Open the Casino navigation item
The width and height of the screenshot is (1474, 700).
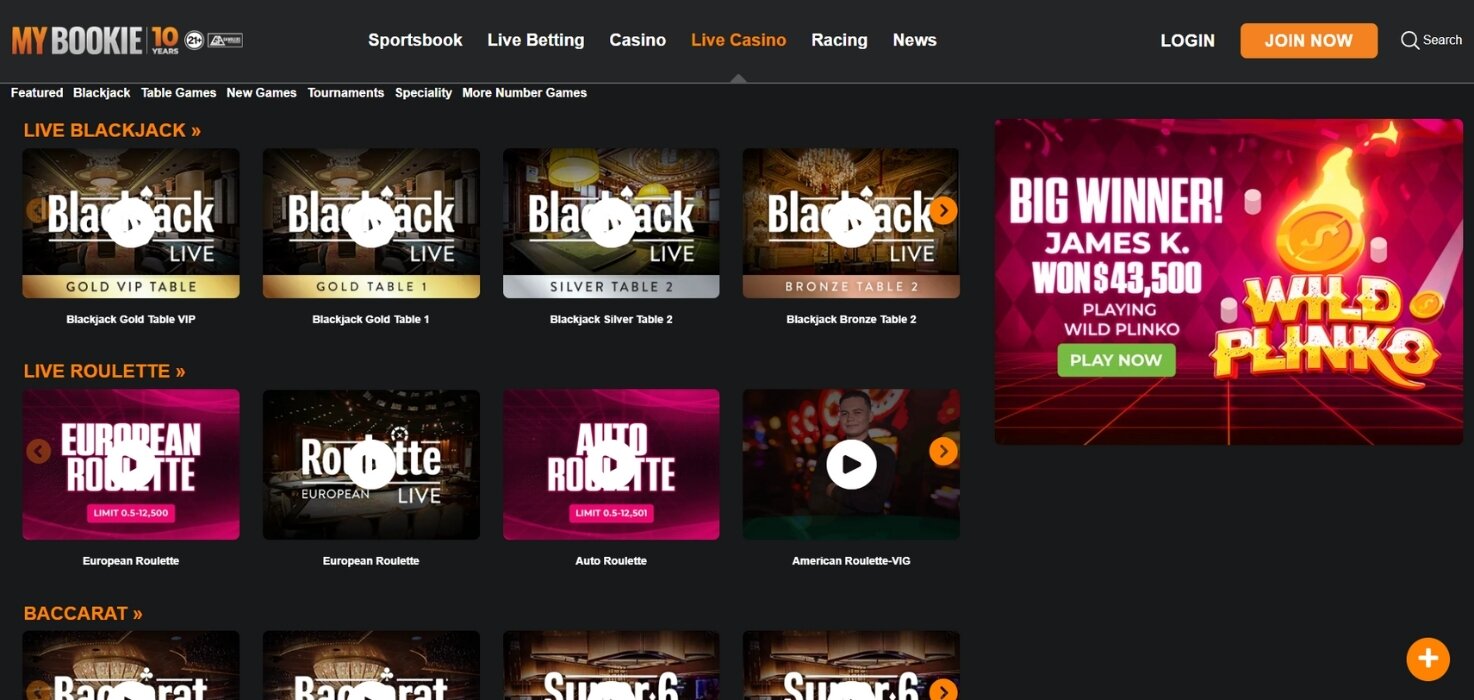pyautogui.click(x=637, y=40)
